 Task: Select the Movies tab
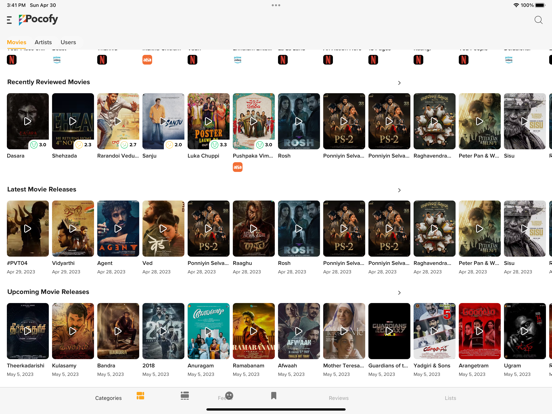click(x=17, y=42)
